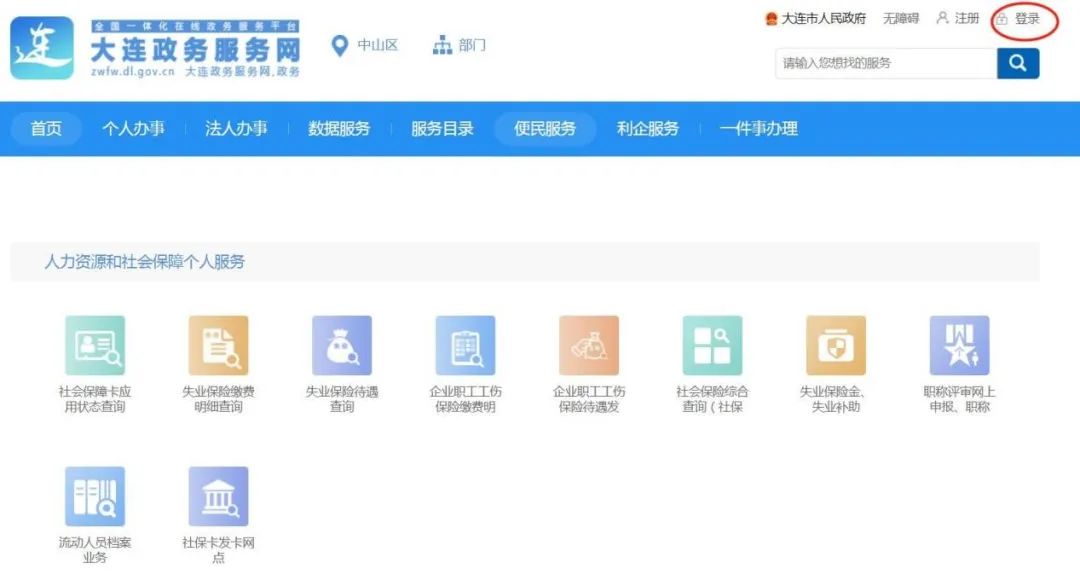The image size is (1080, 586).
Task: Open 失业保险缴费明细查询 icon
Action: coord(218,346)
